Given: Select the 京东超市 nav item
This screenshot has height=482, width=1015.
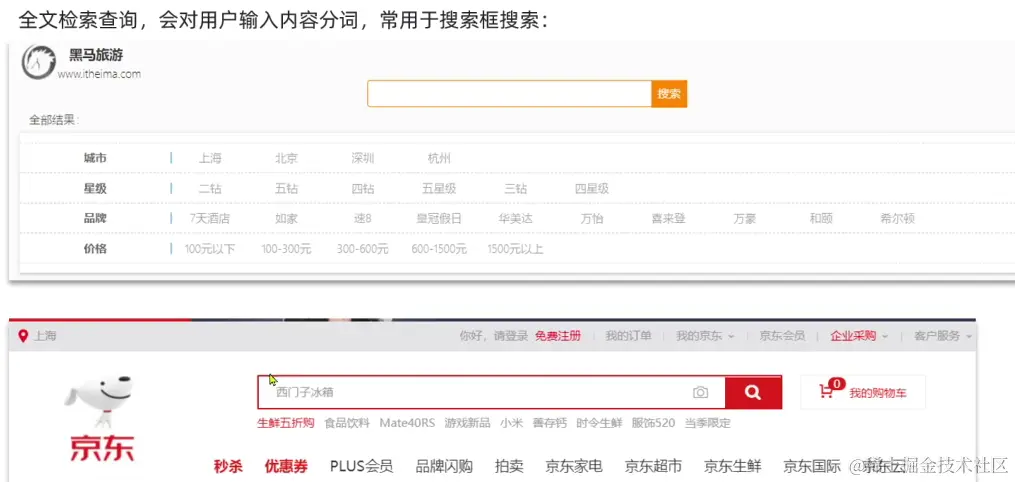Looking at the screenshot, I should click(x=653, y=466).
